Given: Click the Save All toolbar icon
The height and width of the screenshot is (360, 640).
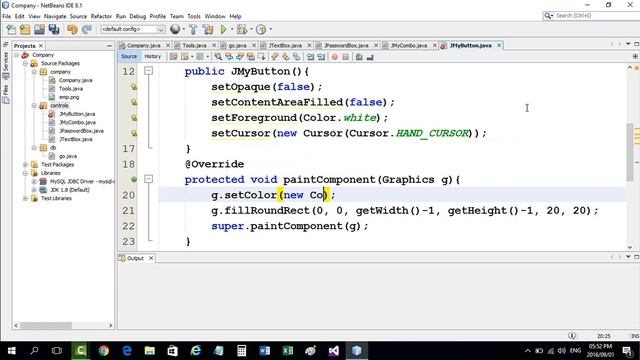Looking at the screenshot, I should click(54, 29).
